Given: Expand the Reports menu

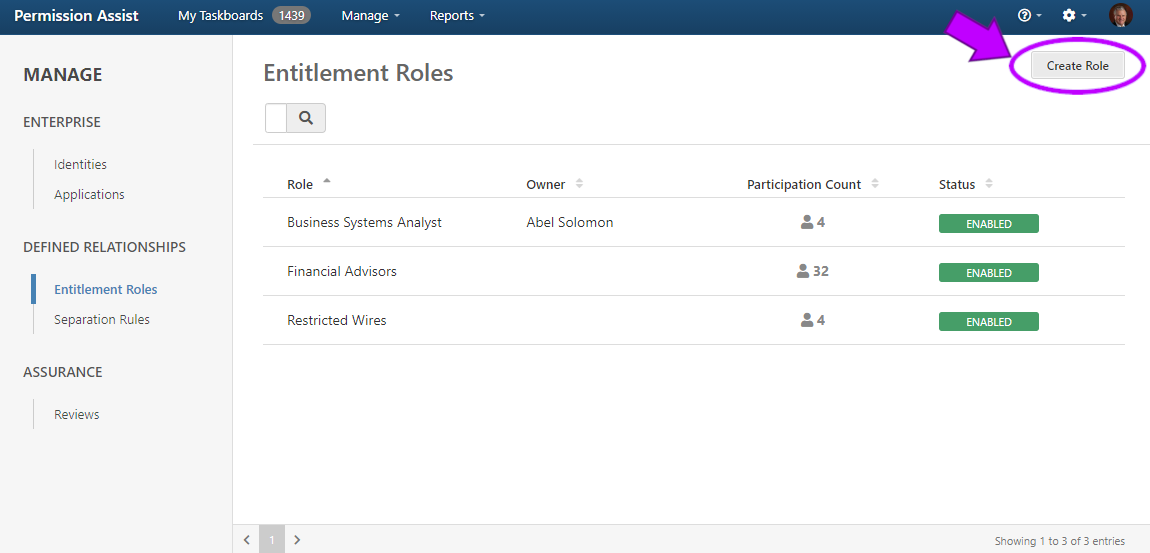Looking at the screenshot, I should [456, 16].
